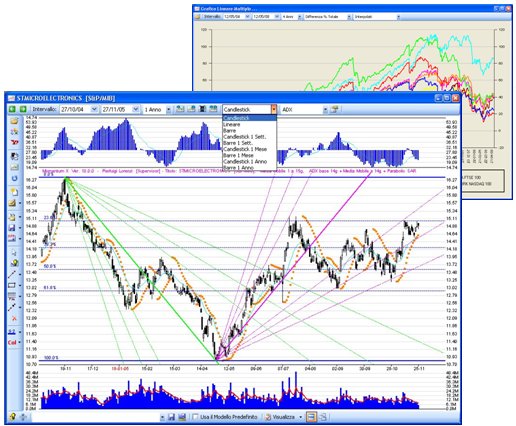This screenshot has height=426, width=516.
Task: Click the highlighted layout icon right of Visualizza
Action: [x=311, y=417]
